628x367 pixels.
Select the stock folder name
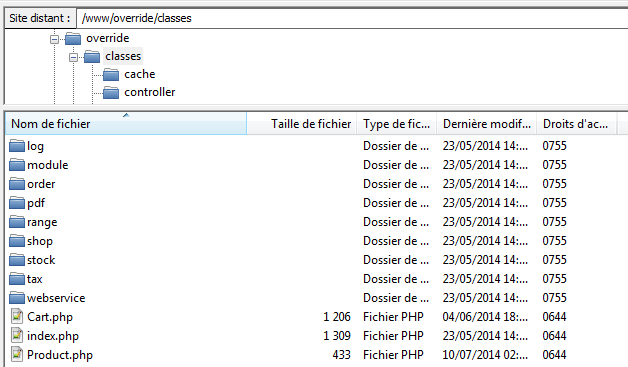[41, 260]
